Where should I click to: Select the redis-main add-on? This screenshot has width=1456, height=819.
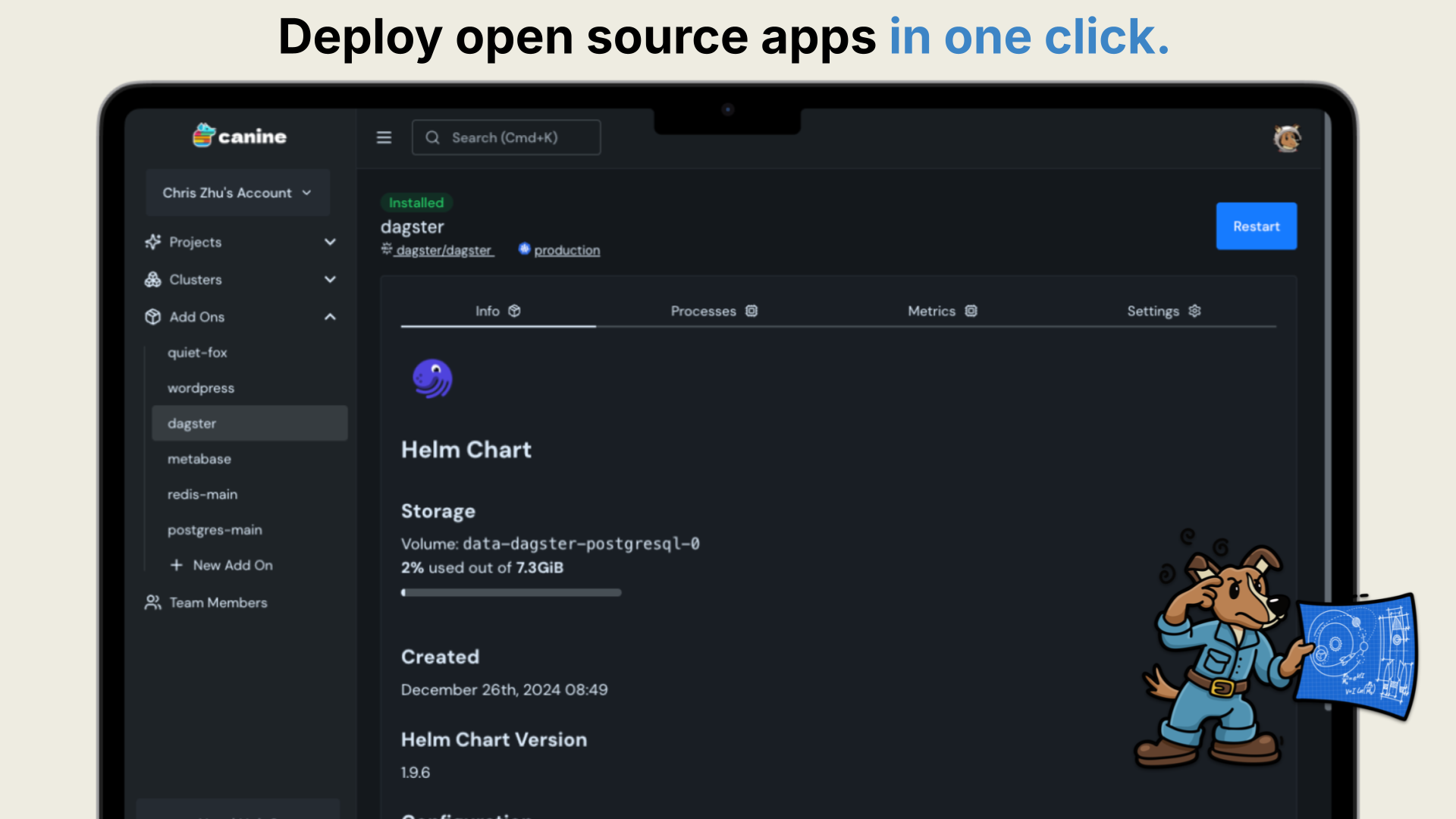point(202,494)
